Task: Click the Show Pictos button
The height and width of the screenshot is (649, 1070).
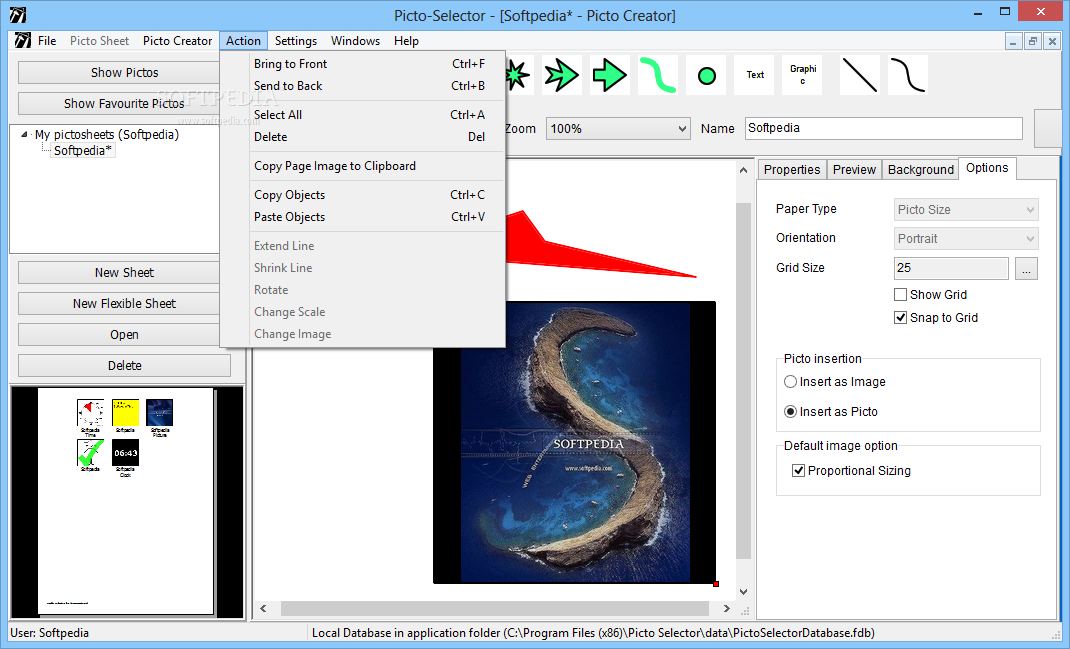Action: tap(124, 72)
